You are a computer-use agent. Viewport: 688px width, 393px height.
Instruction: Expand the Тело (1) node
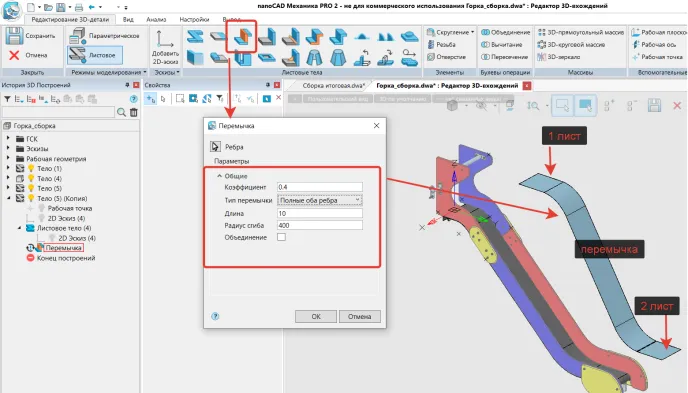point(8,168)
